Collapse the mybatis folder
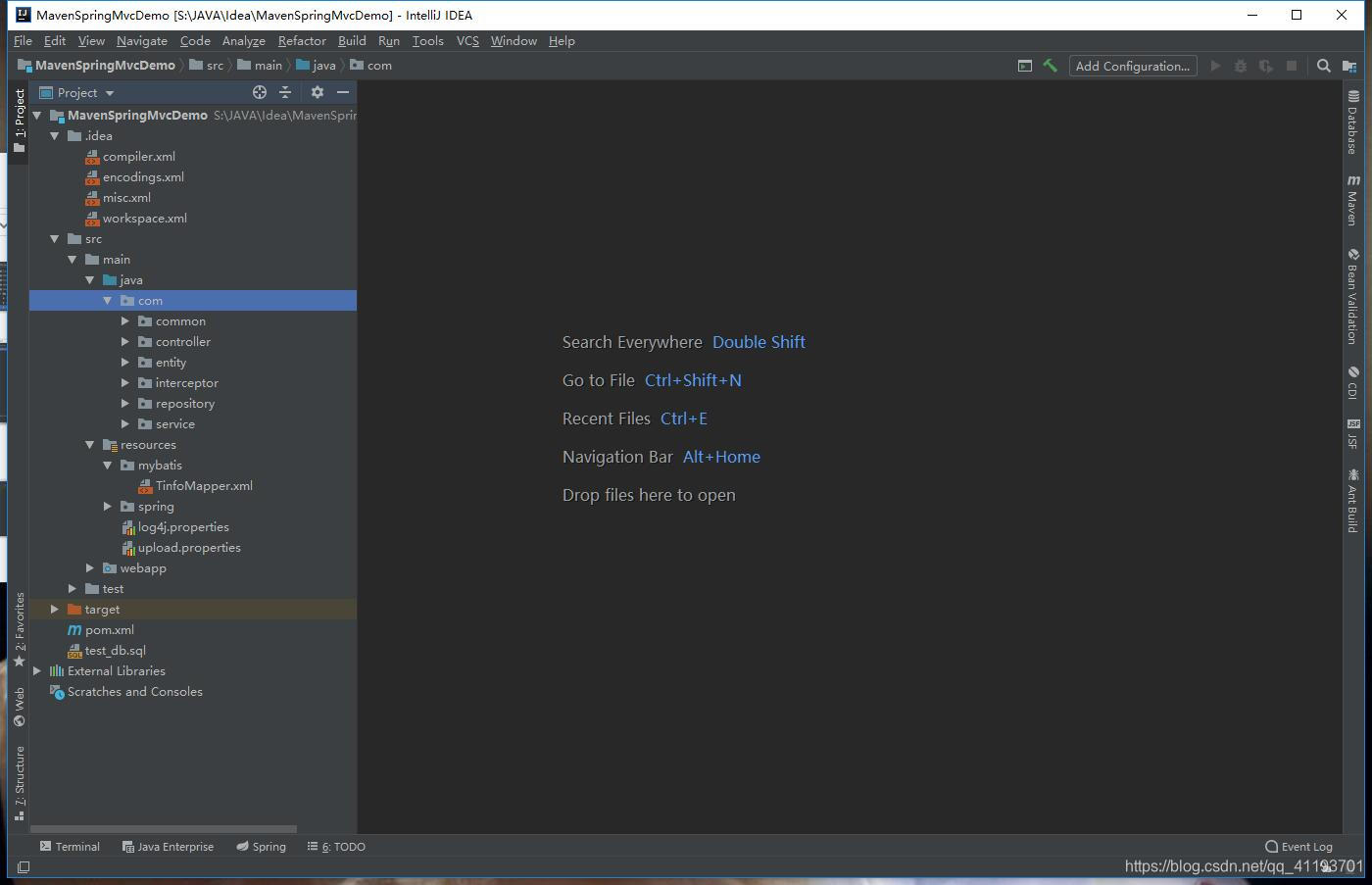The height and width of the screenshot is (885, 1372). [108, 466]
